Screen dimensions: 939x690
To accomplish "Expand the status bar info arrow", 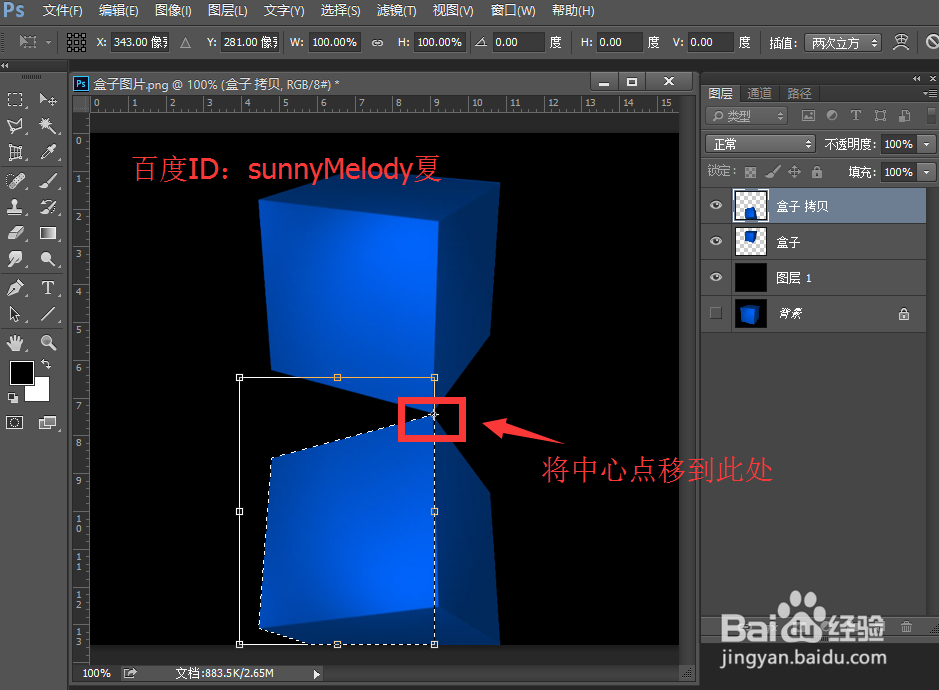I will click(317, 674).
